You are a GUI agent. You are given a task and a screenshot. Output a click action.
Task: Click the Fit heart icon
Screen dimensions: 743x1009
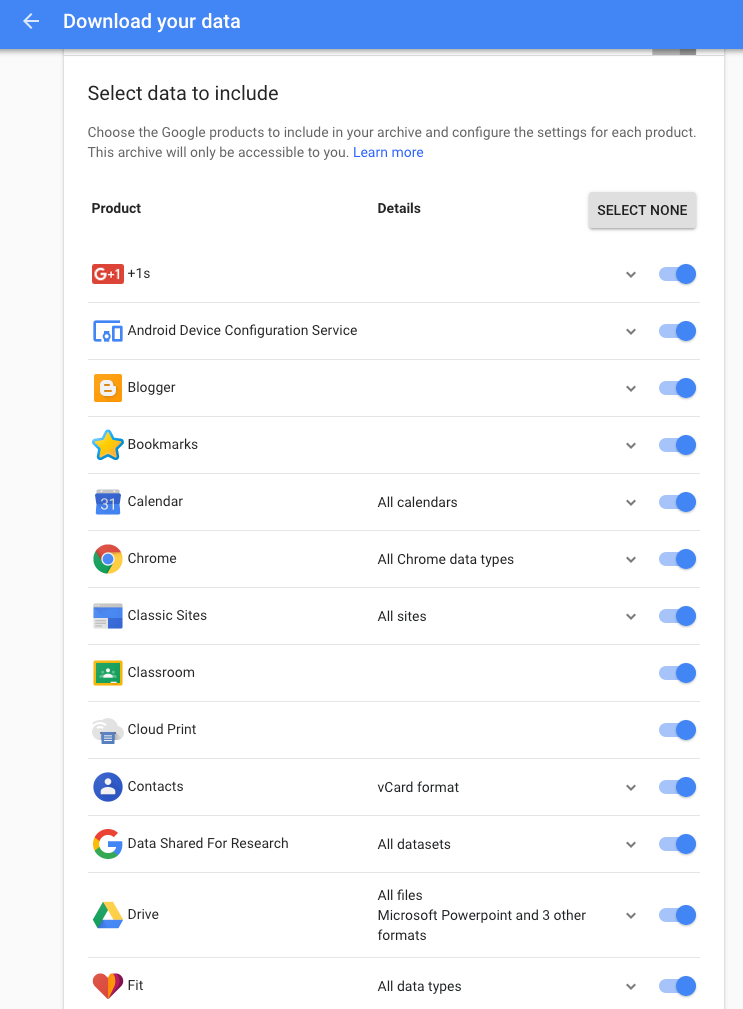point(107,986)
